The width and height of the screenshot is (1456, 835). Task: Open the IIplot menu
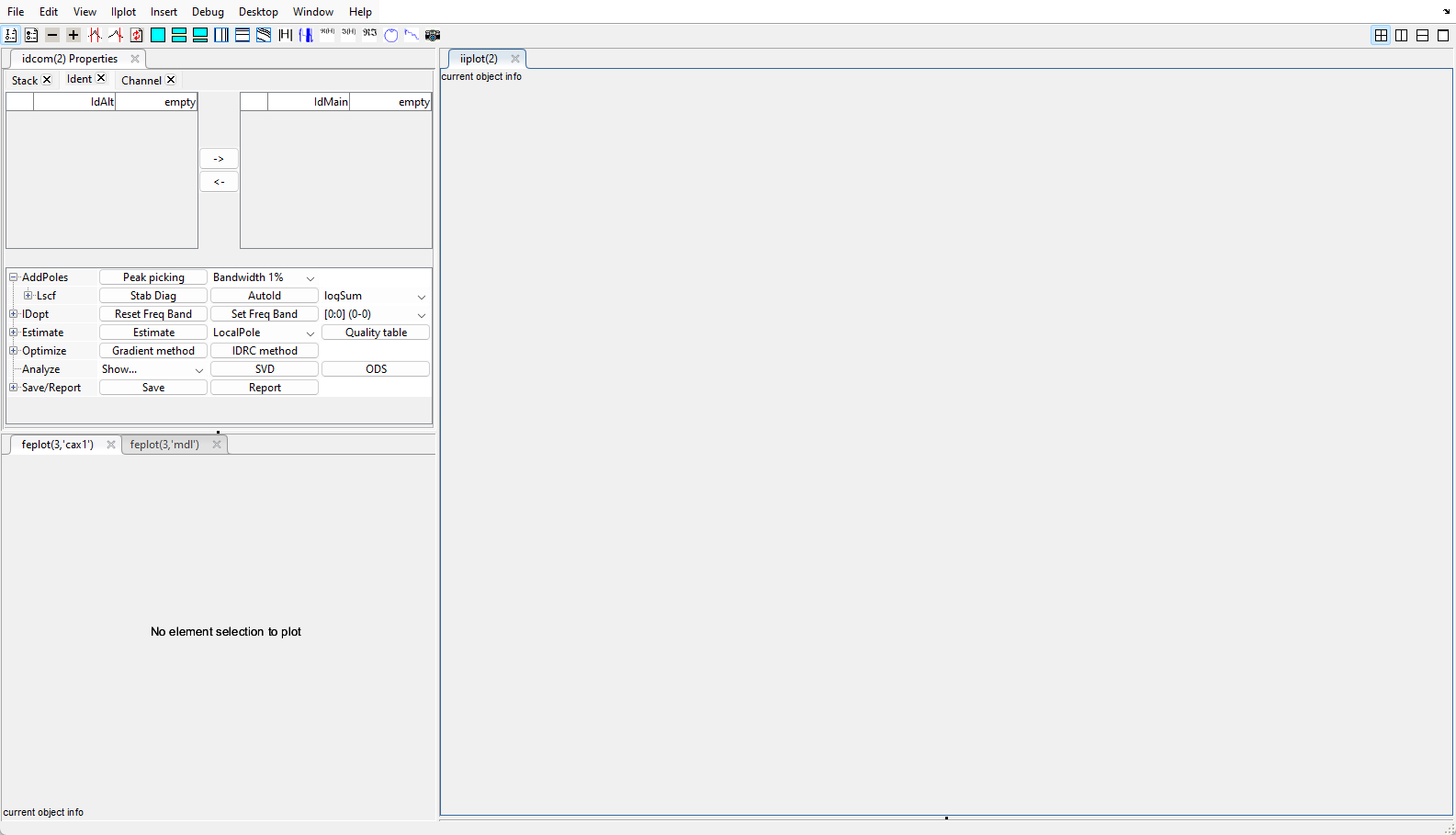click(x=123, y=12)
